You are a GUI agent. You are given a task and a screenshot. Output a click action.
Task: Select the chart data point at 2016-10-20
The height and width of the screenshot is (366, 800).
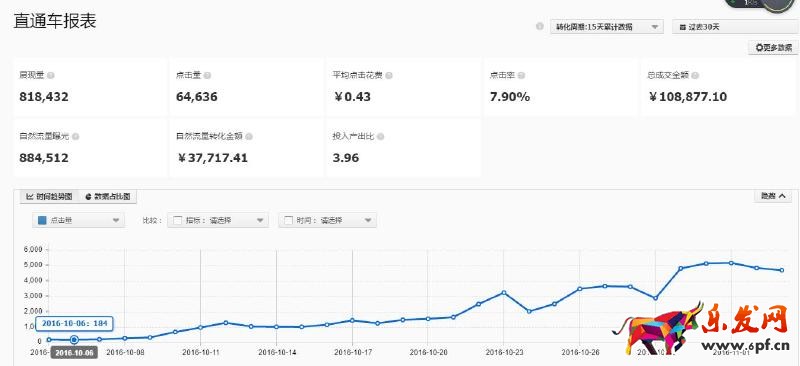point(428,319)
